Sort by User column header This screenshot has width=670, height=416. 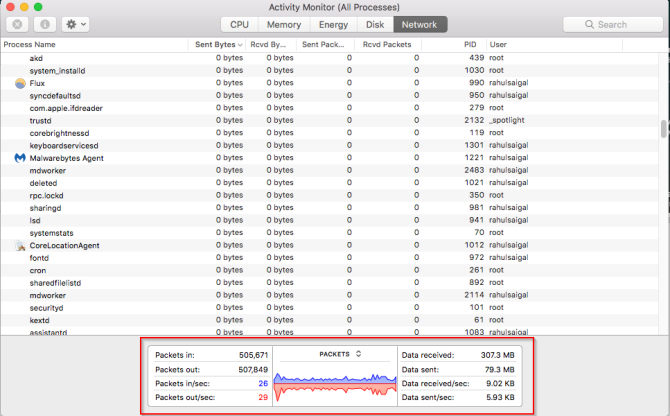point(555,44)
